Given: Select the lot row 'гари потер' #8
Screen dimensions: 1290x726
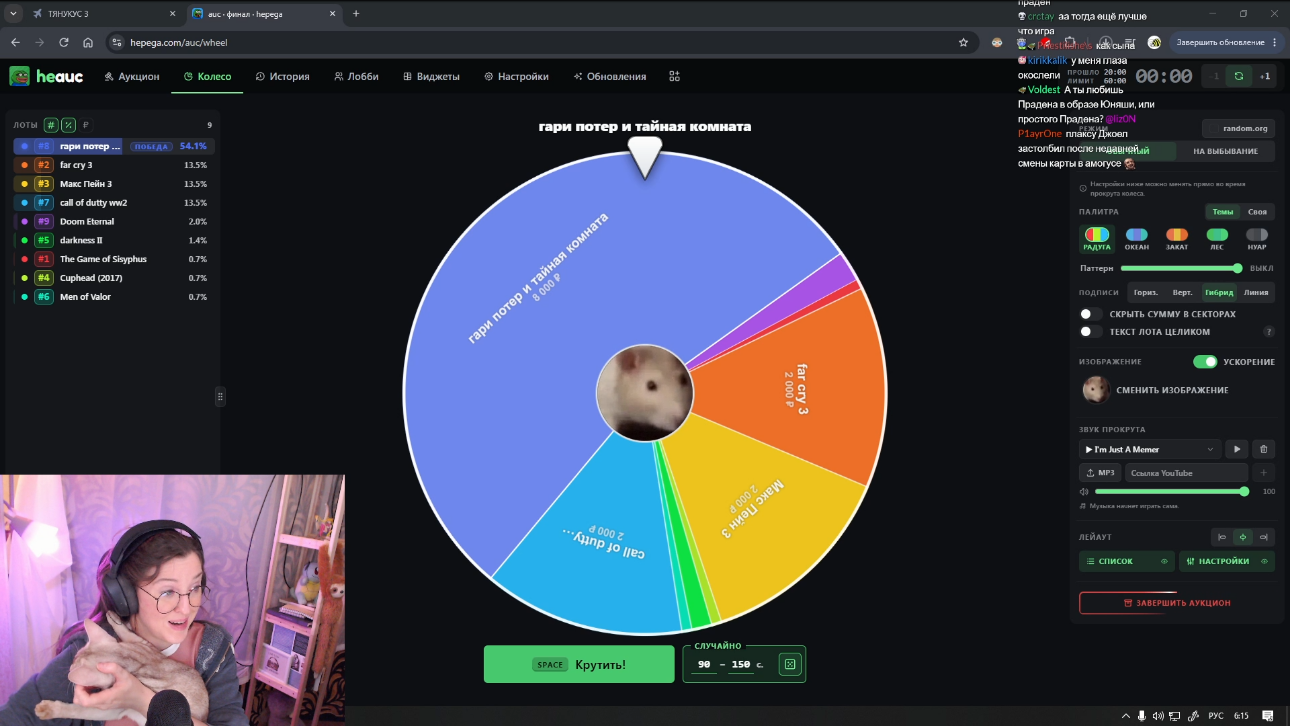Looking at the screenshot, I should pos(113,146).
